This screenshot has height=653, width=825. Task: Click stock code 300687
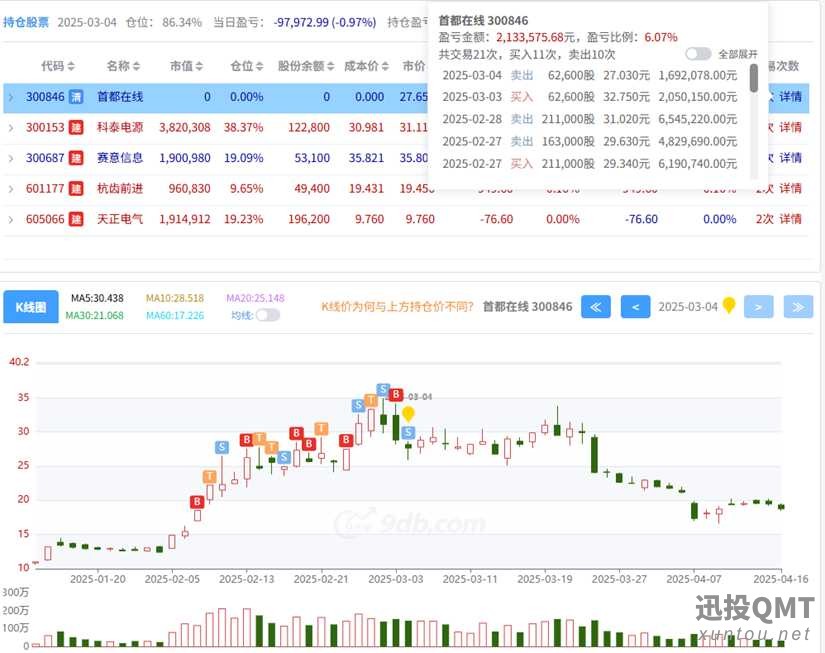(x=45, y=158)
